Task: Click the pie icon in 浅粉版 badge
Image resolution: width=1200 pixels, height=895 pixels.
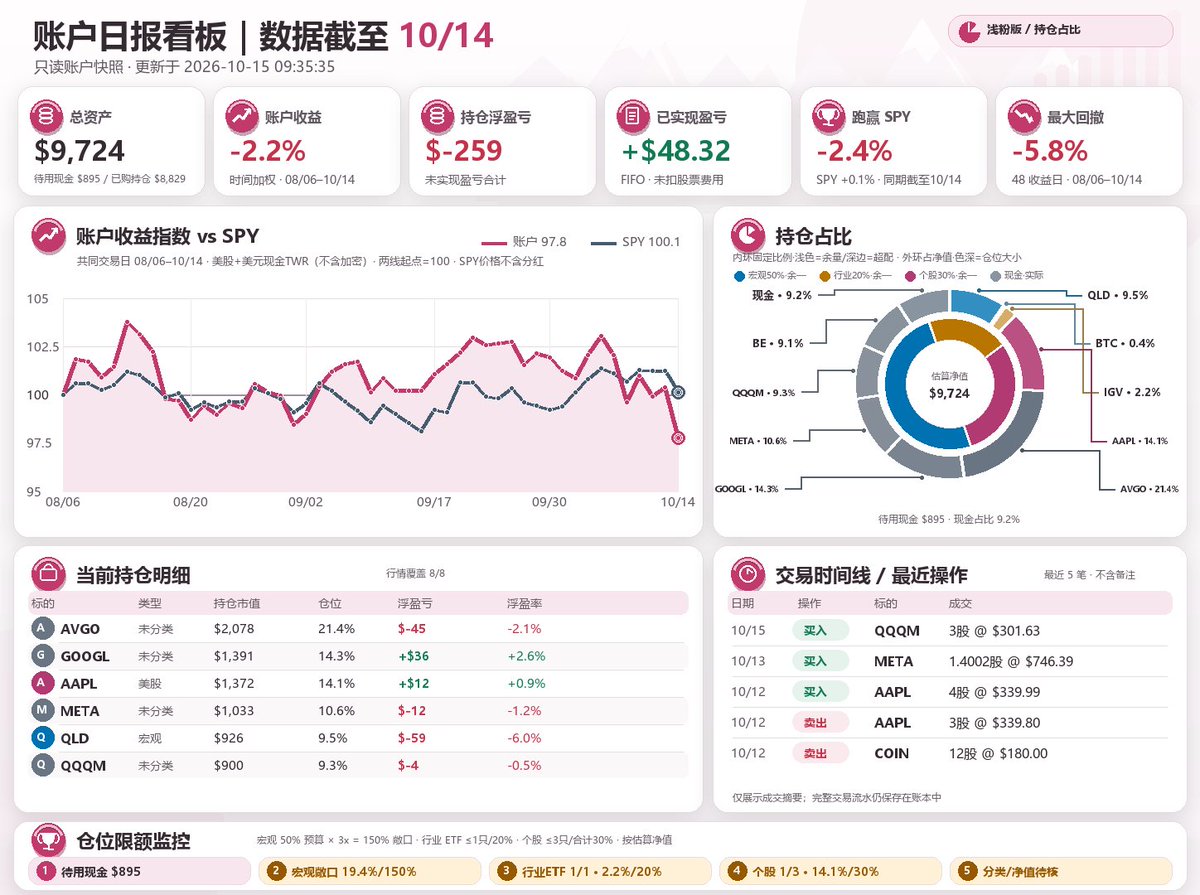Action: click(969, 31)
